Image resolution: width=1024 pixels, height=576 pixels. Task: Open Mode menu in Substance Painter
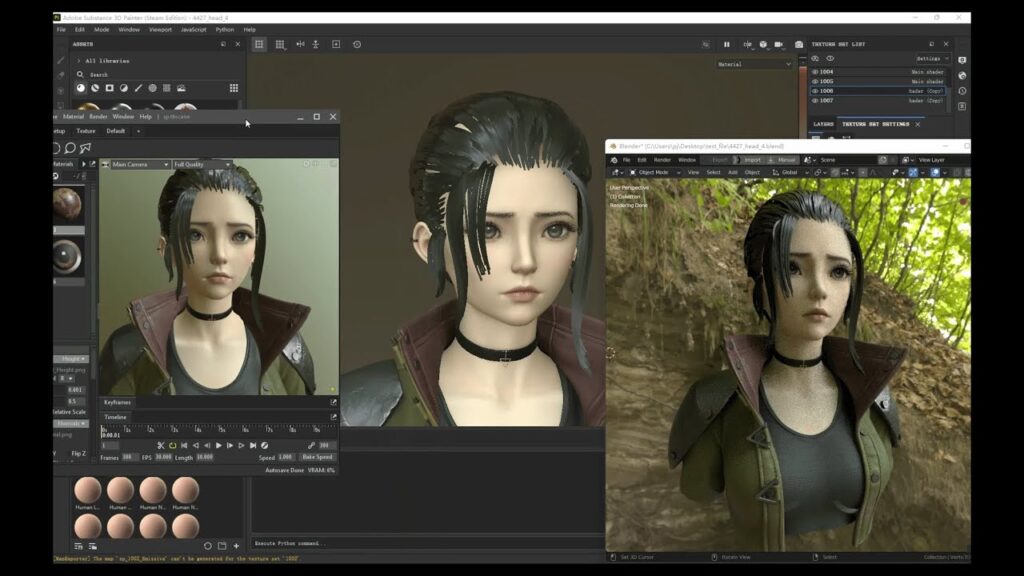point(101,29)
